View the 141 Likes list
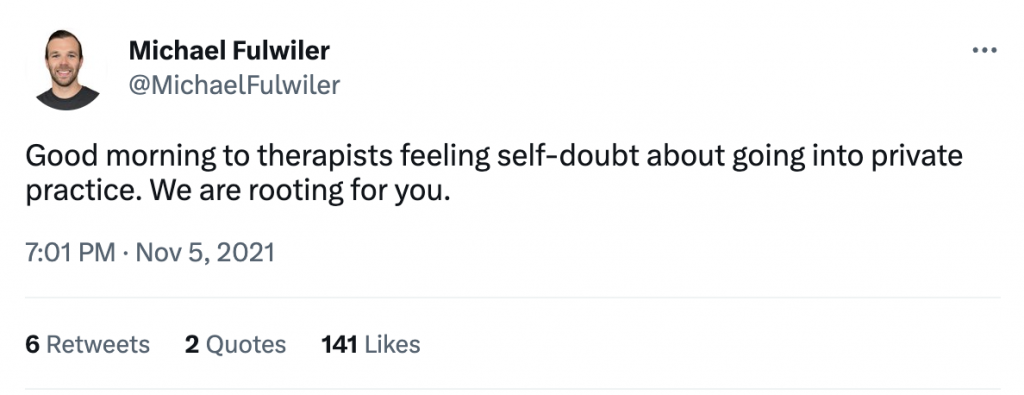 [x=370, y=344]
